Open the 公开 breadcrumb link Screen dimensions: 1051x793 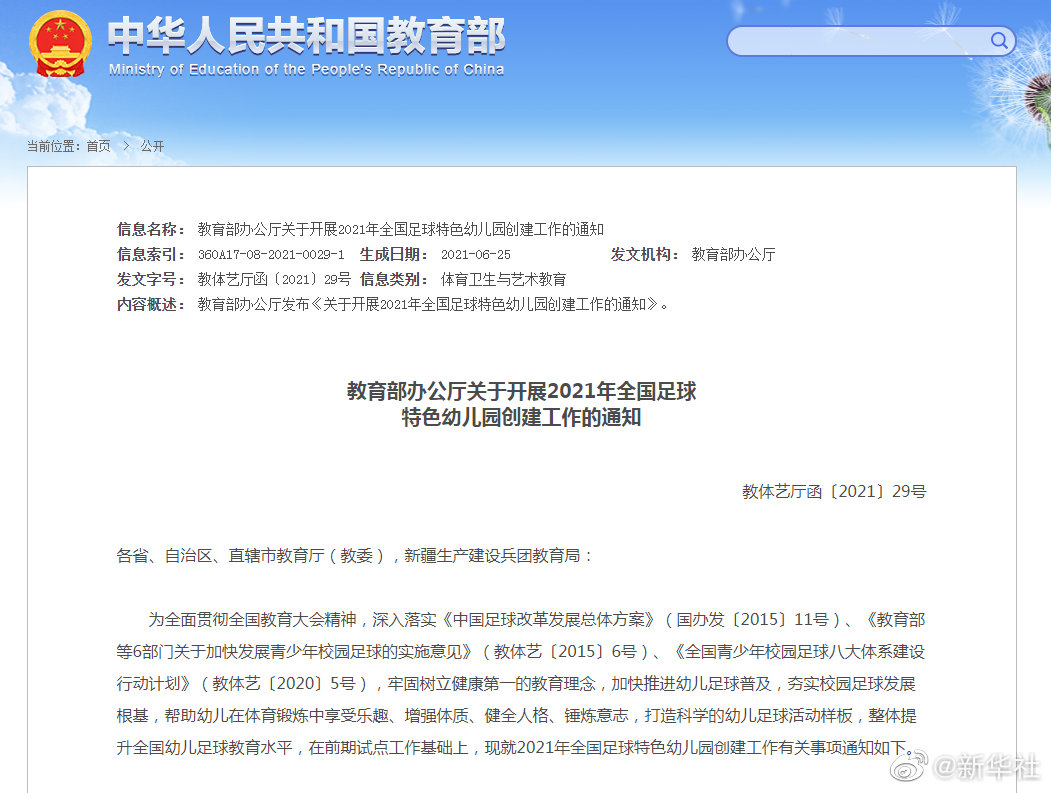(152, 146)
